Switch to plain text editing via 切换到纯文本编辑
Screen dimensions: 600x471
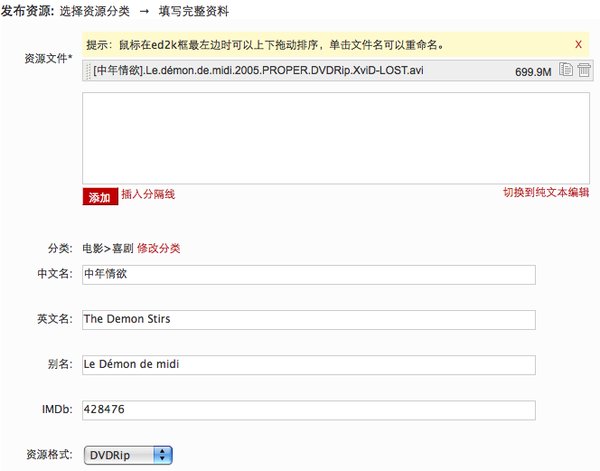point(546,192)
